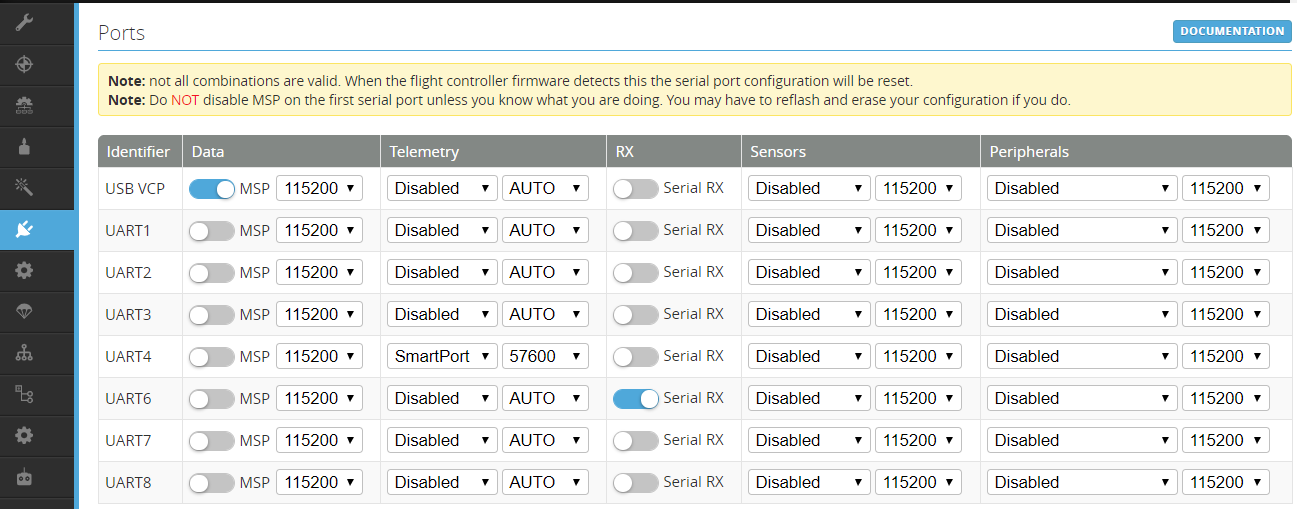This screenshot has width=1297, height=509.
Task: Open UART8 Peripherals Disabled dropdown
Action: (1081, 482)
